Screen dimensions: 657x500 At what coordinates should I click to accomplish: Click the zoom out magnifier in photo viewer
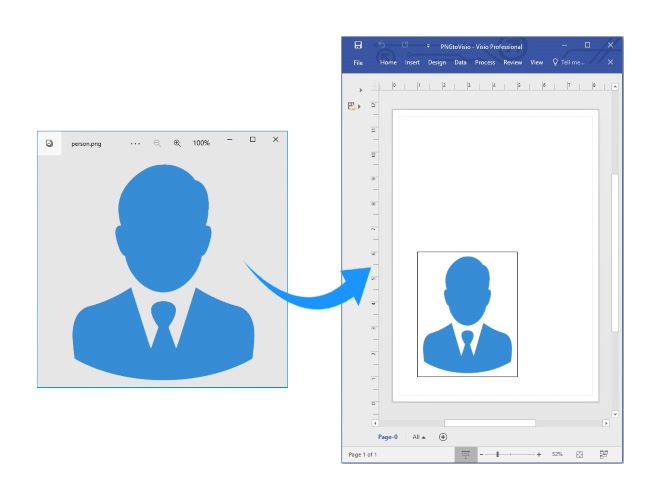tap(157, 143)
